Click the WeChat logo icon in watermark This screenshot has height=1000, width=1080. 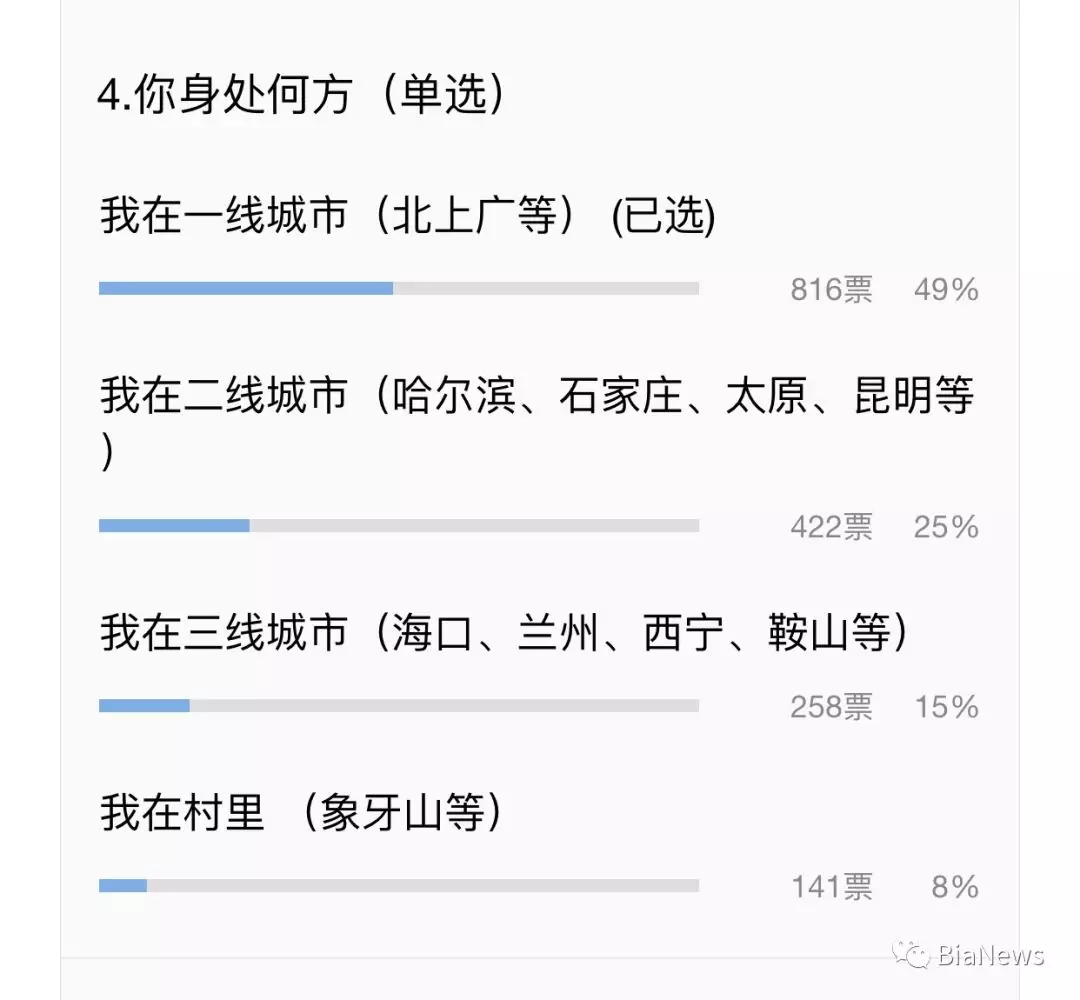(x=911, y=955)
